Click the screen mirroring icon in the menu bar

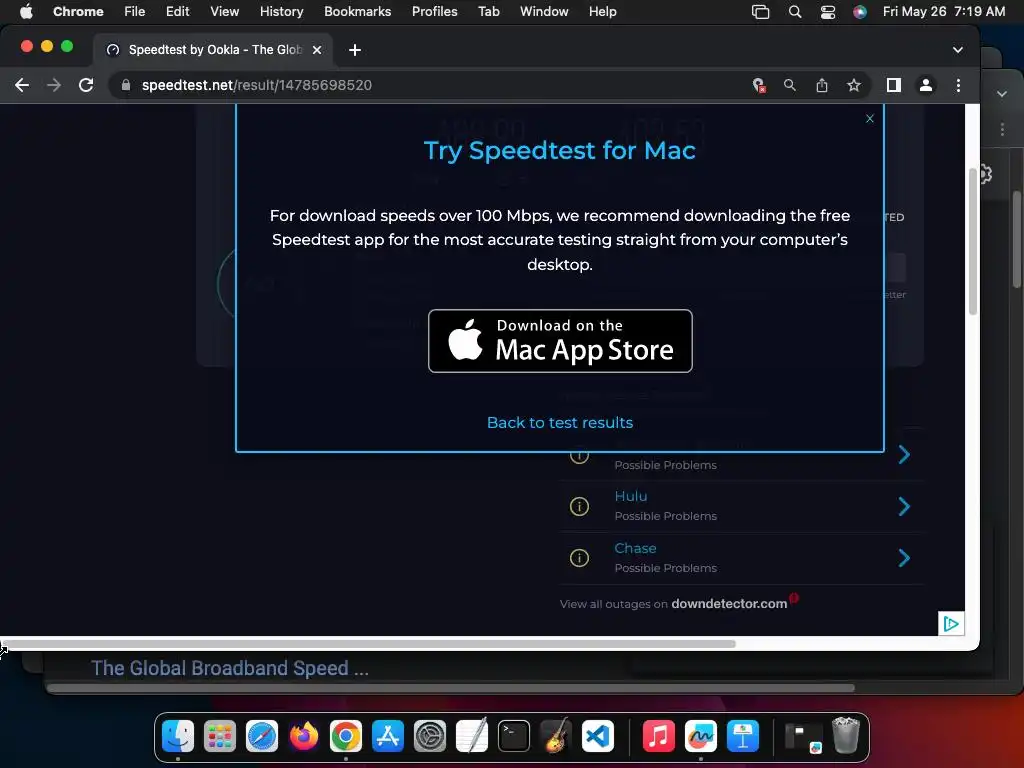[x=760, y=11]
